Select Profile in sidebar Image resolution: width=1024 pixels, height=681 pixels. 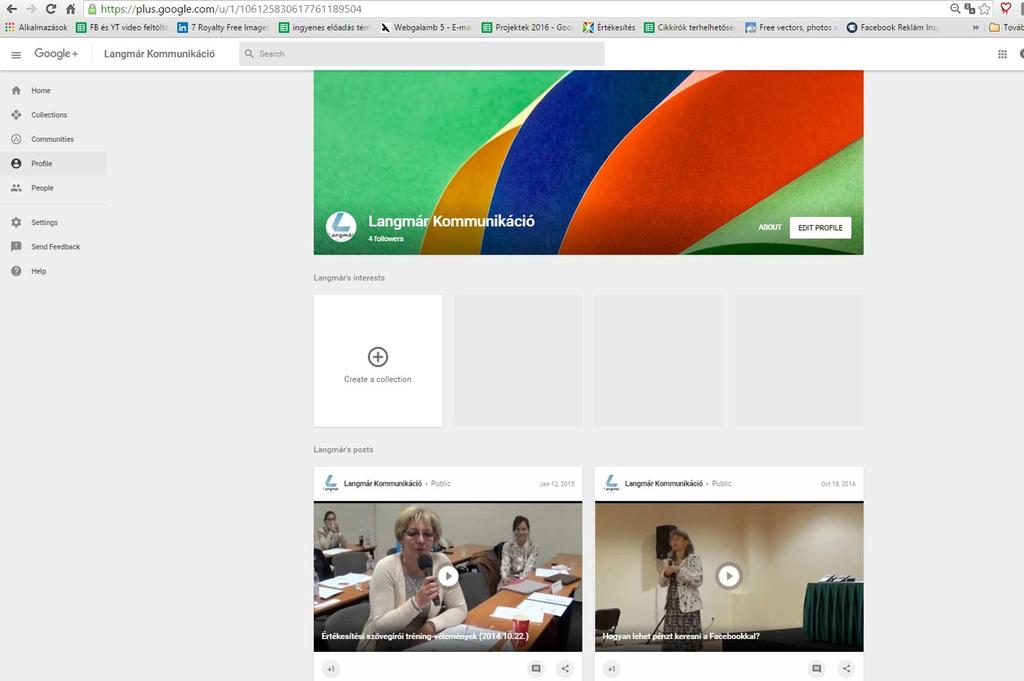(54, 163)
